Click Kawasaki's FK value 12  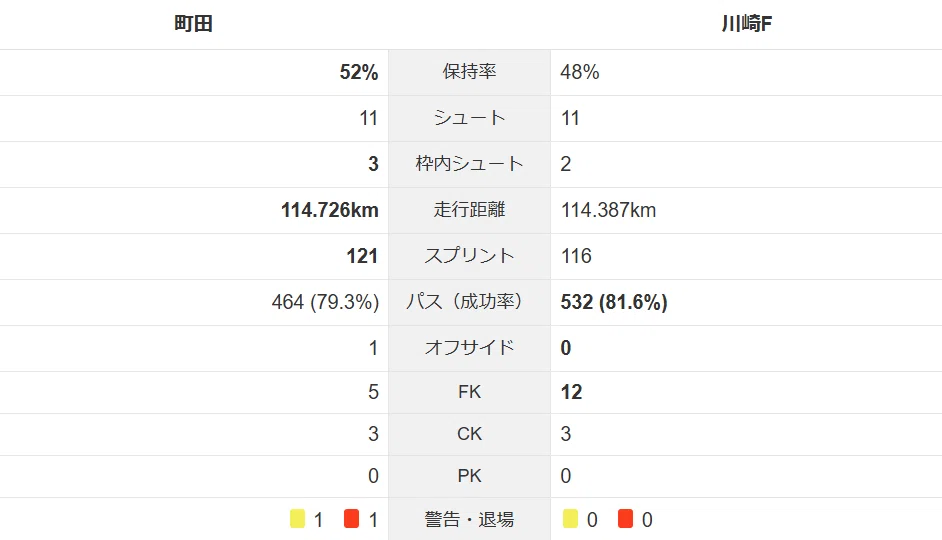tap(571, 392)
